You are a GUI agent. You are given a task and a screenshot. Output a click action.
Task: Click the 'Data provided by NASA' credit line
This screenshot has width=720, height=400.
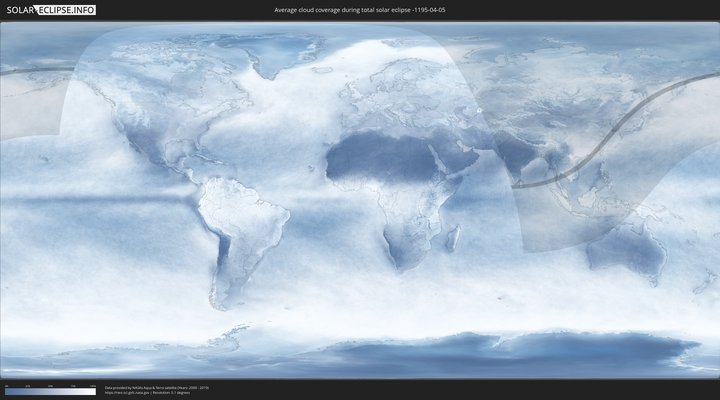[157, 388]
